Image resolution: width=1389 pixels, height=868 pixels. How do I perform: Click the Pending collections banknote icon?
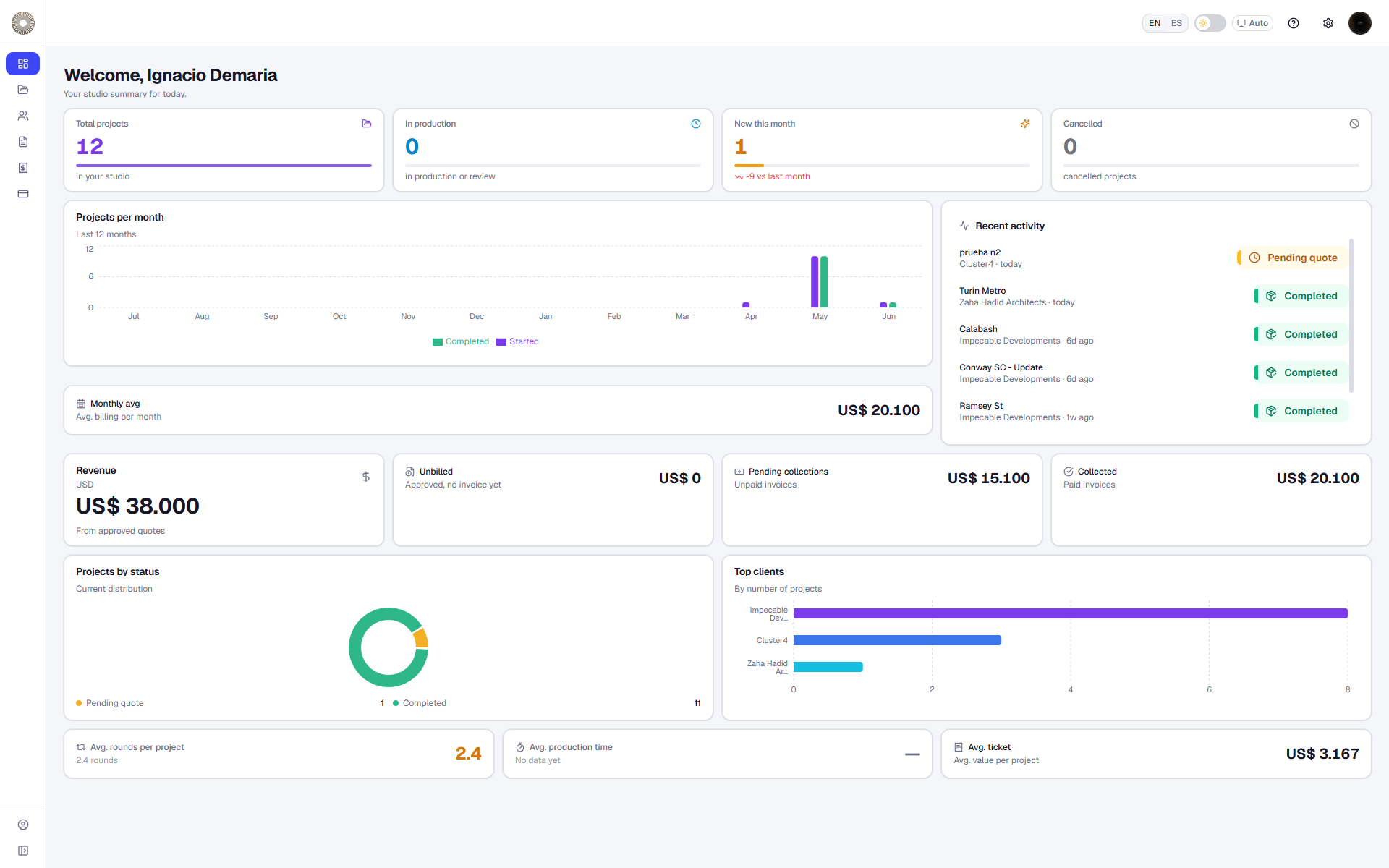point(739,472)
